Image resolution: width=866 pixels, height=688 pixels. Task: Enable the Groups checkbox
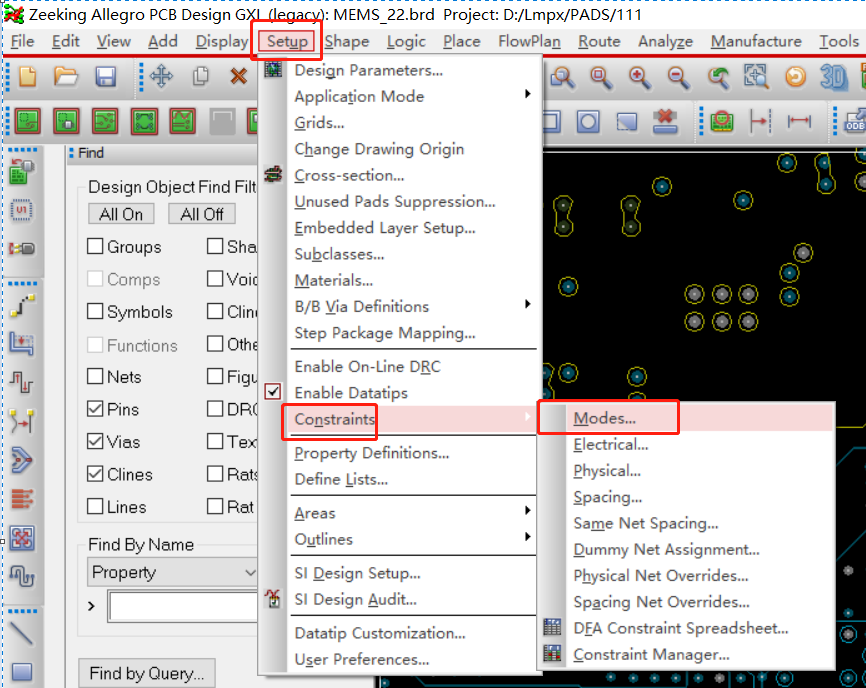95,246
